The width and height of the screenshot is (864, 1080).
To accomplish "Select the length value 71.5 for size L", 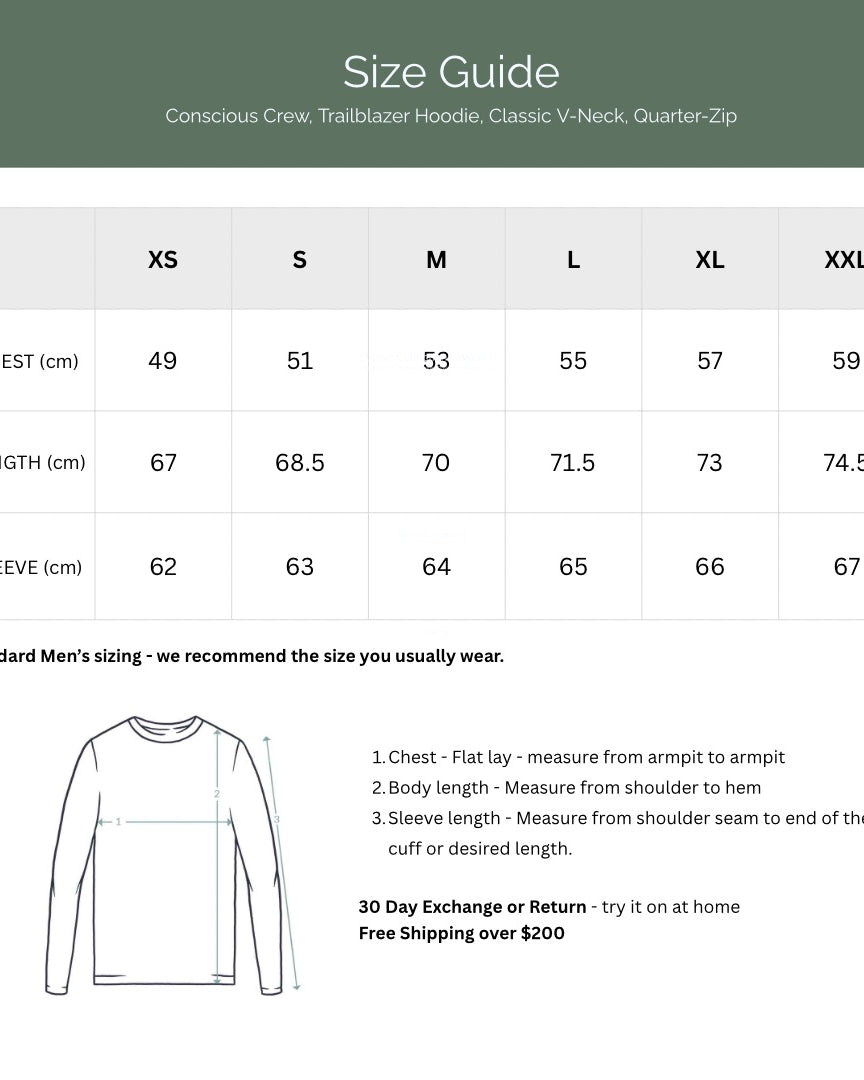I will [x=573, y=463].
